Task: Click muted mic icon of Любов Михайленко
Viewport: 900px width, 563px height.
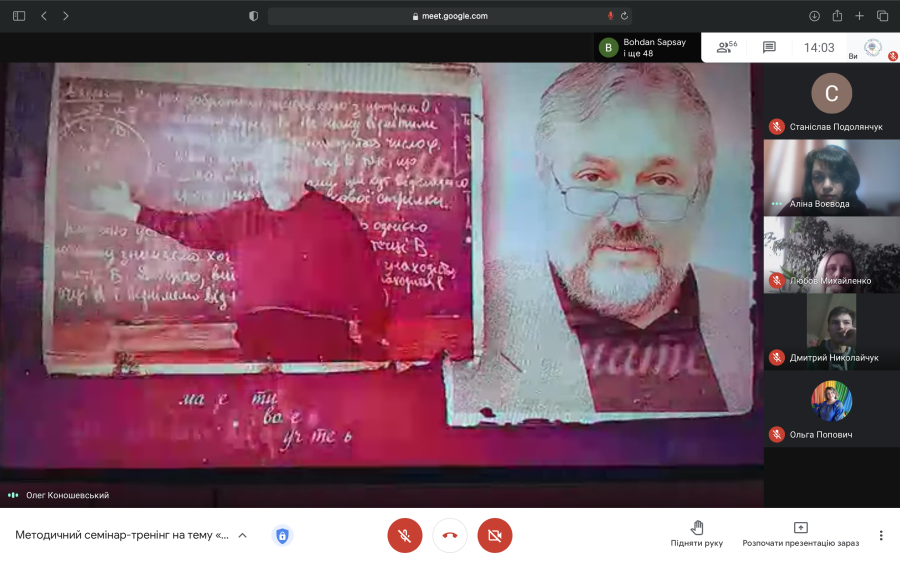Action: click(x=777, y=281)
